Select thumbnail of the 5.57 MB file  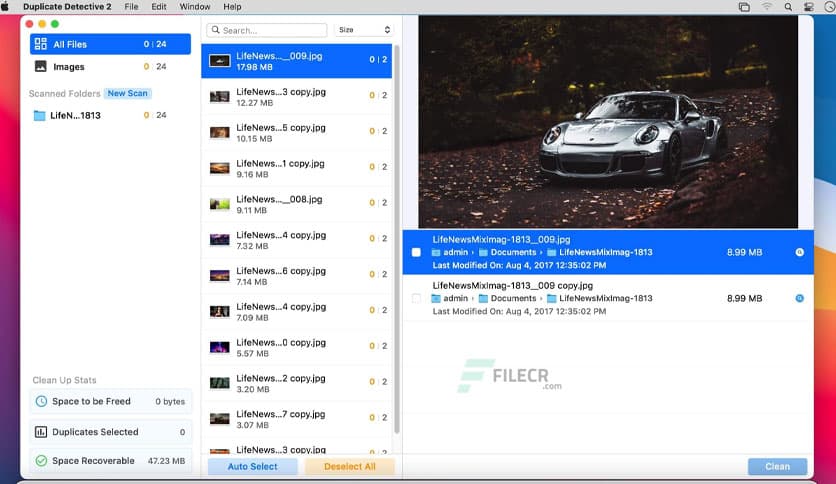[220, 347]
